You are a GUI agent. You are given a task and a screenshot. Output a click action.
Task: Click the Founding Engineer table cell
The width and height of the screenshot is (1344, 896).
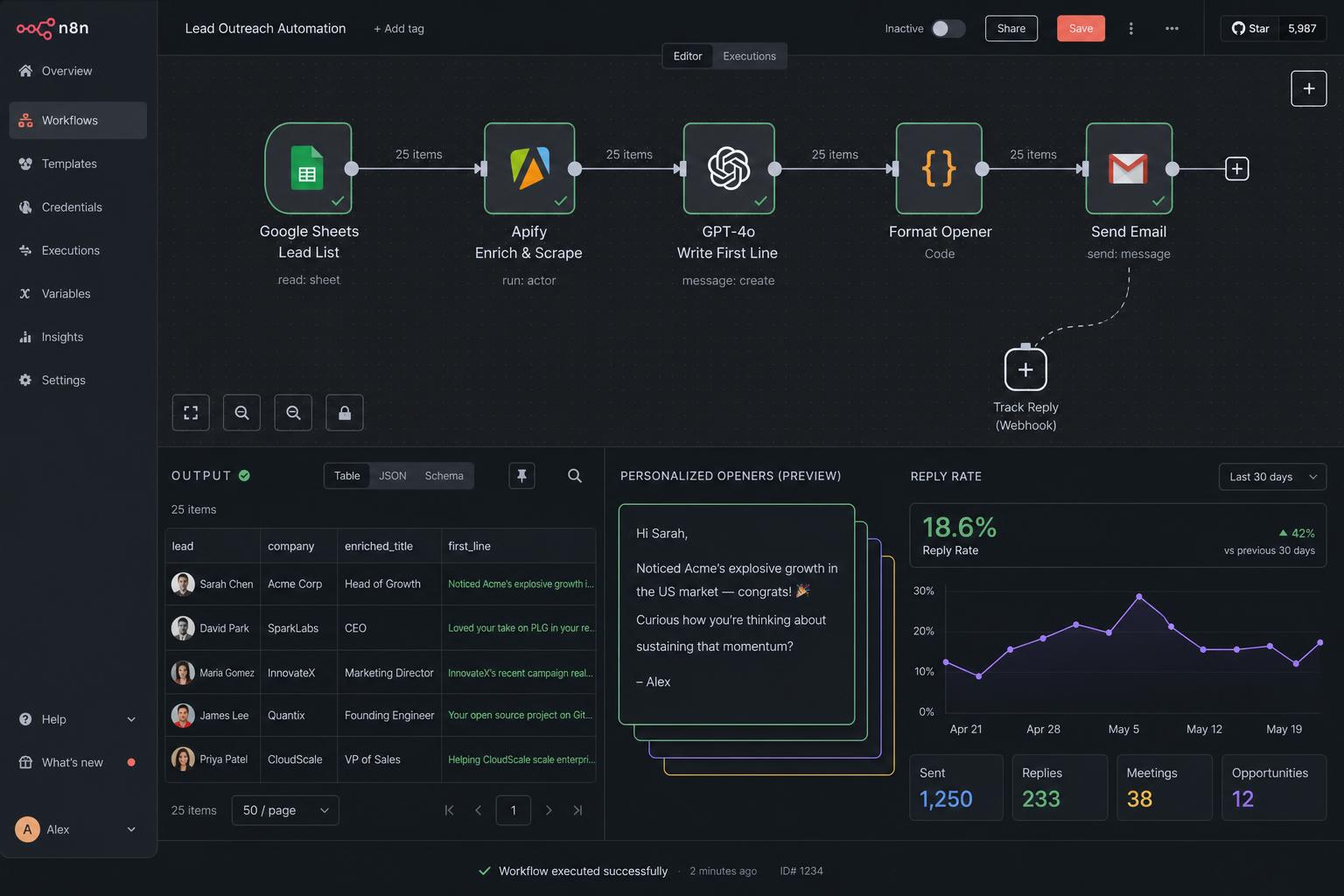388,715
